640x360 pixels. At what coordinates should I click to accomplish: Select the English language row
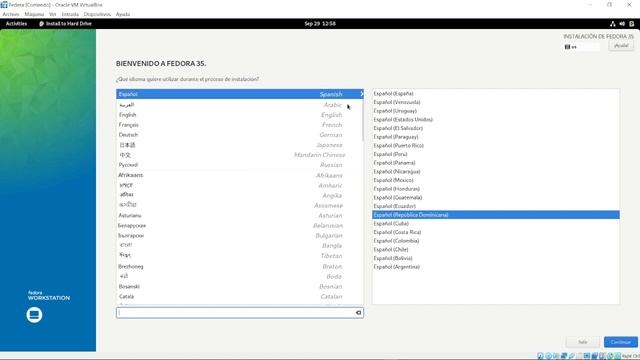pos(240,115)
